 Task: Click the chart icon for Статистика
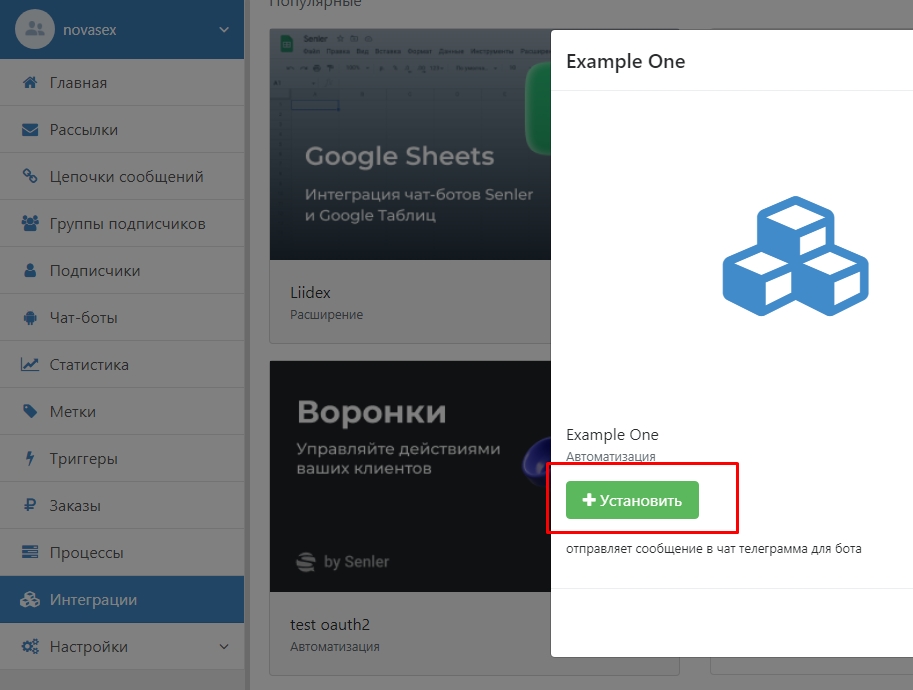[x=30, y=365]
